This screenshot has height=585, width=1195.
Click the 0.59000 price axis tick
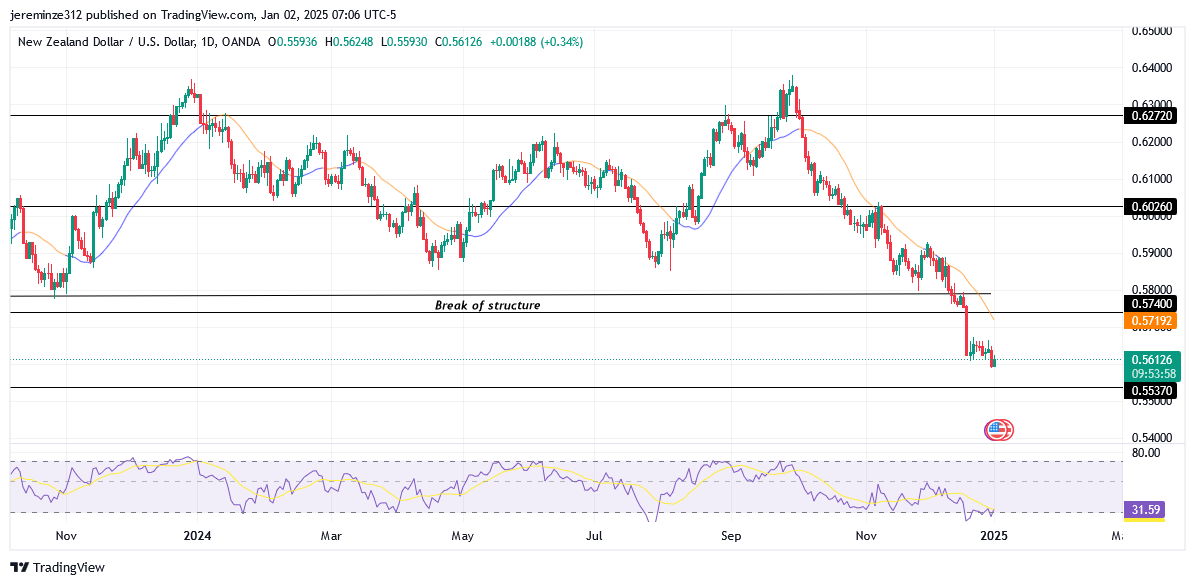click(x=1150, y=253)
